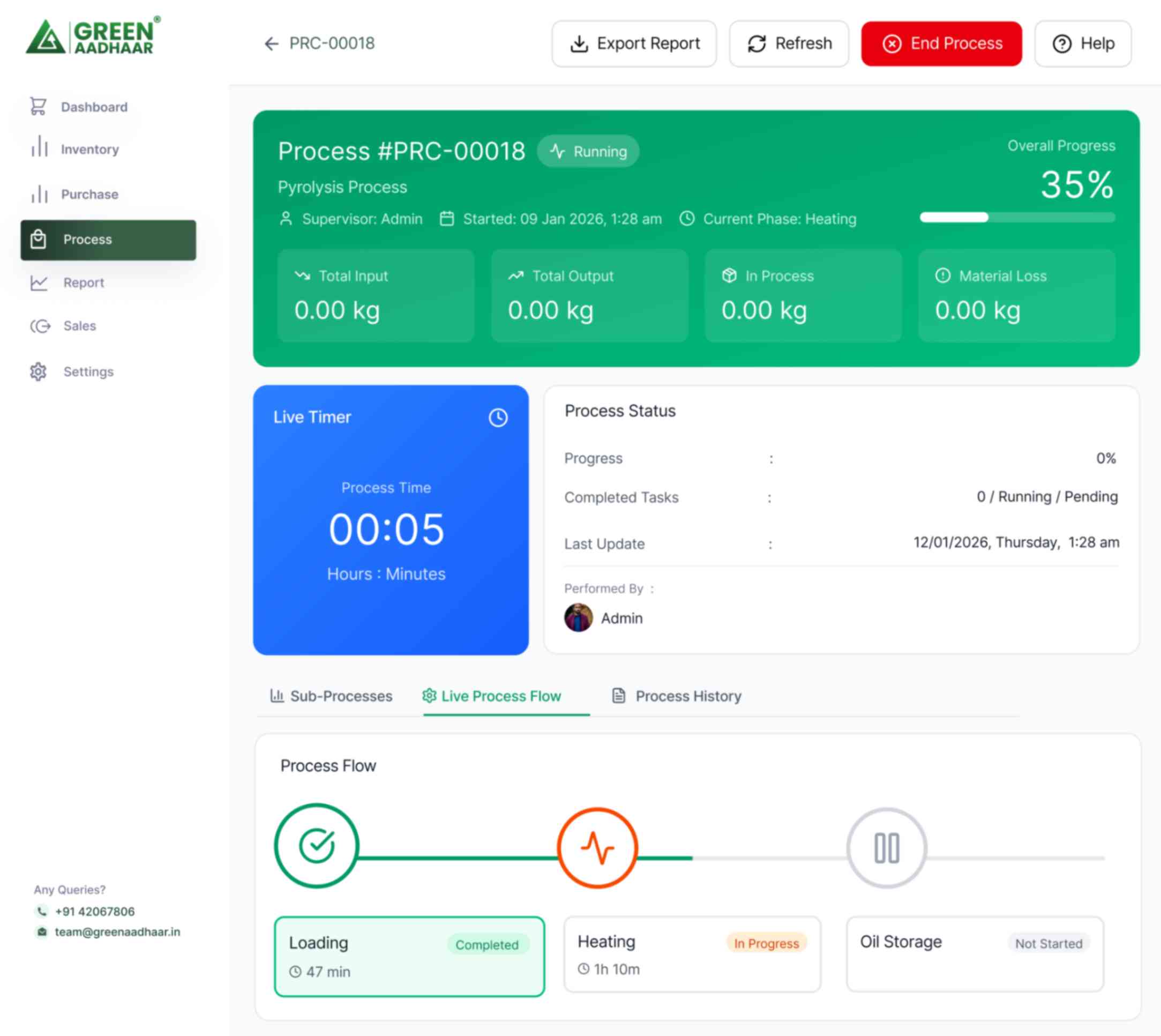Click the clock icon in Live Timer card

pyautogui.click(x=498, y=418)
